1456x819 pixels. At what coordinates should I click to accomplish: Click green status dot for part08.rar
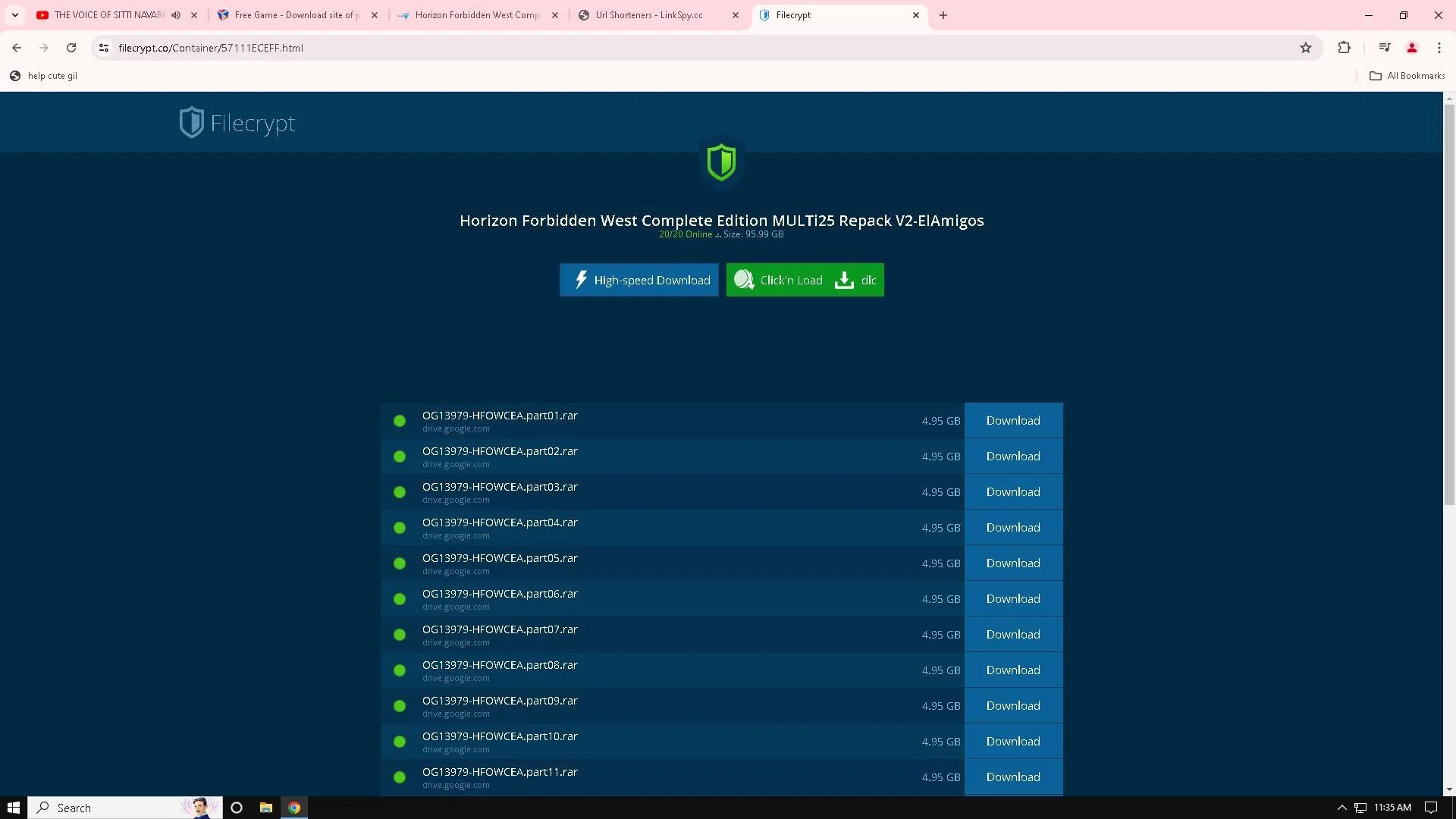[400, 670]
